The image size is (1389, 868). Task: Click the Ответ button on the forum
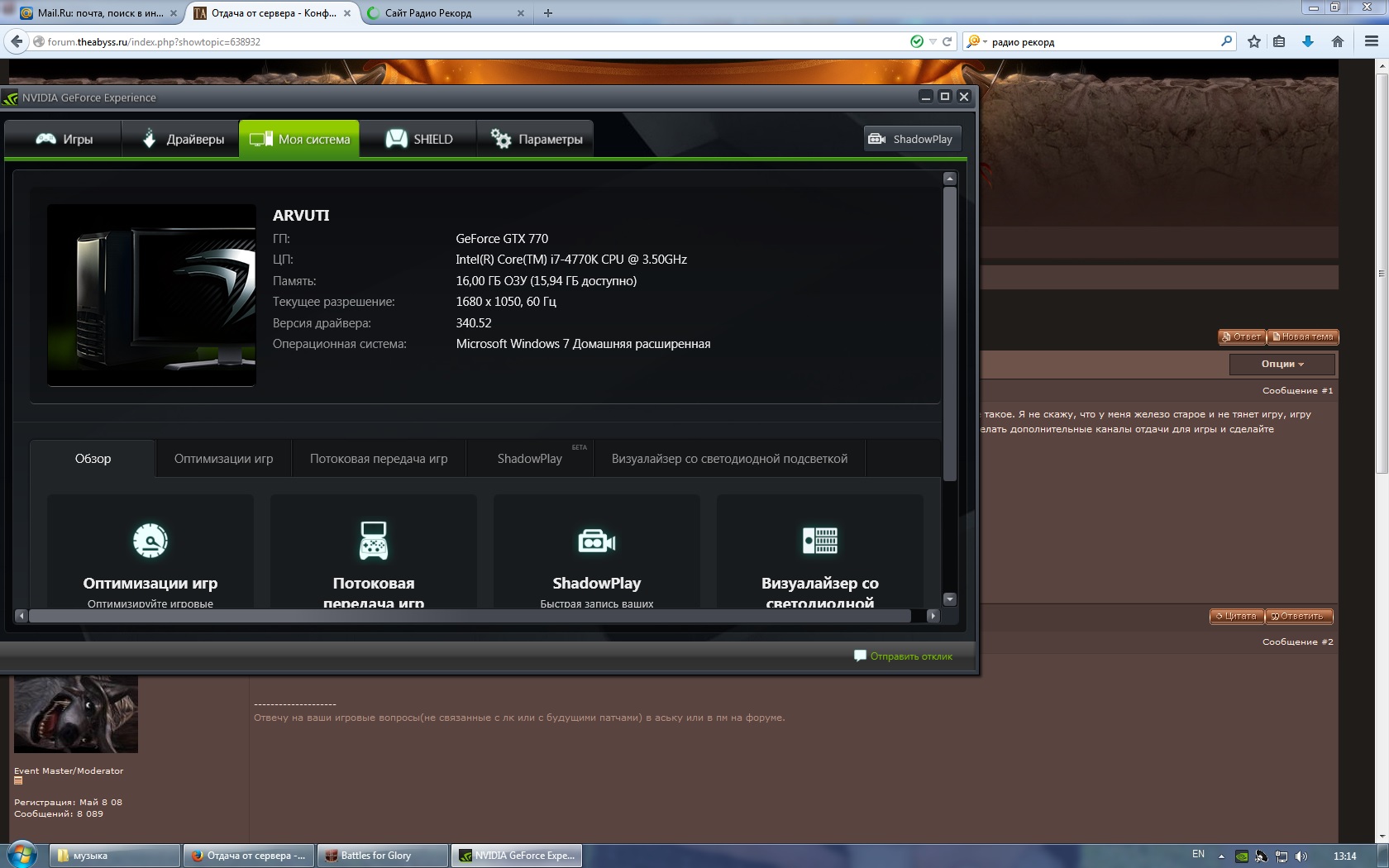(x=1242, y=336)
